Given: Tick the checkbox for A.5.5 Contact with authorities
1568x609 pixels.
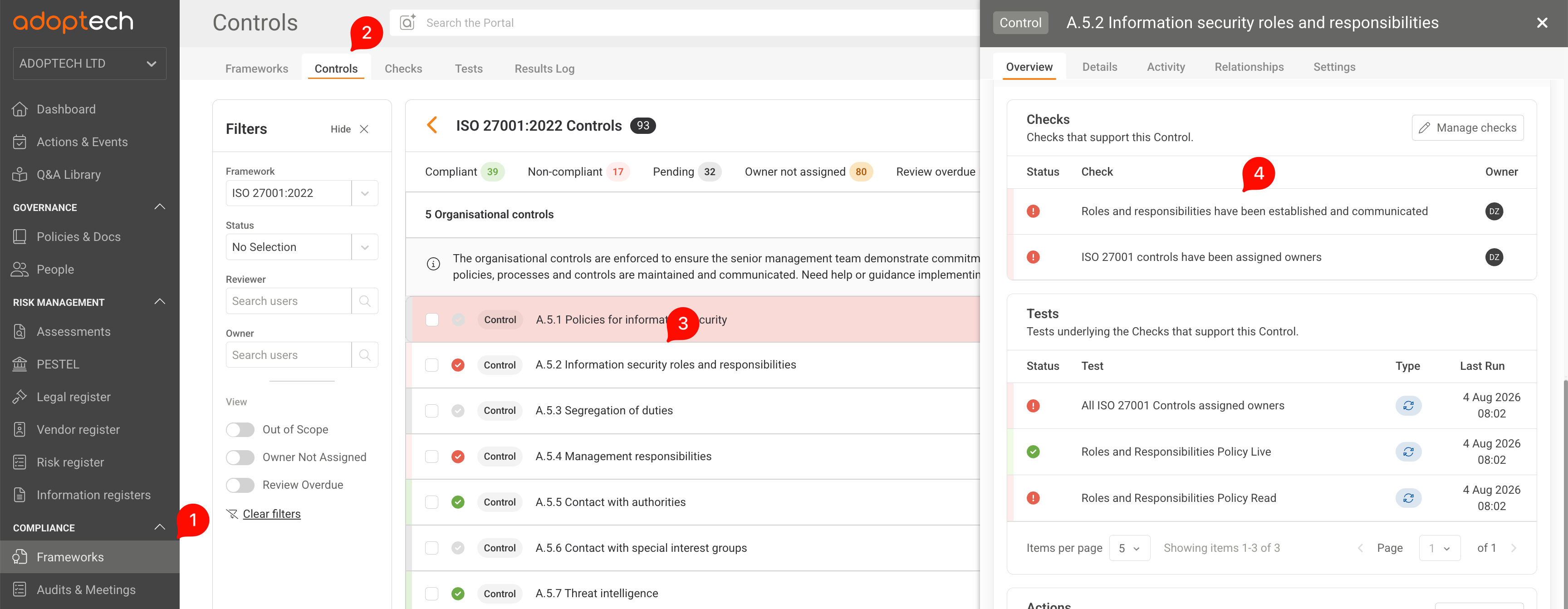Looking at the screenshot, I should [x=431, y=502].
